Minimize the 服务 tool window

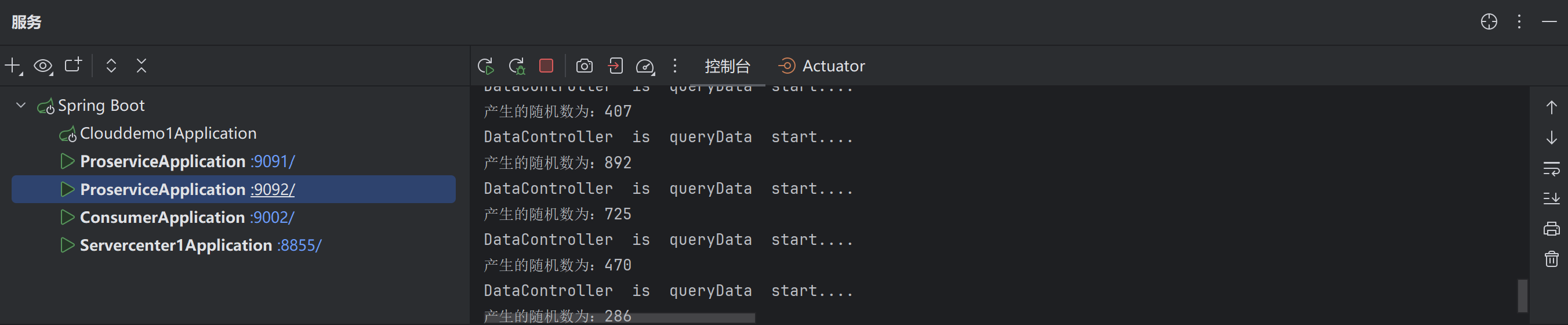[x=1549, y=22]
